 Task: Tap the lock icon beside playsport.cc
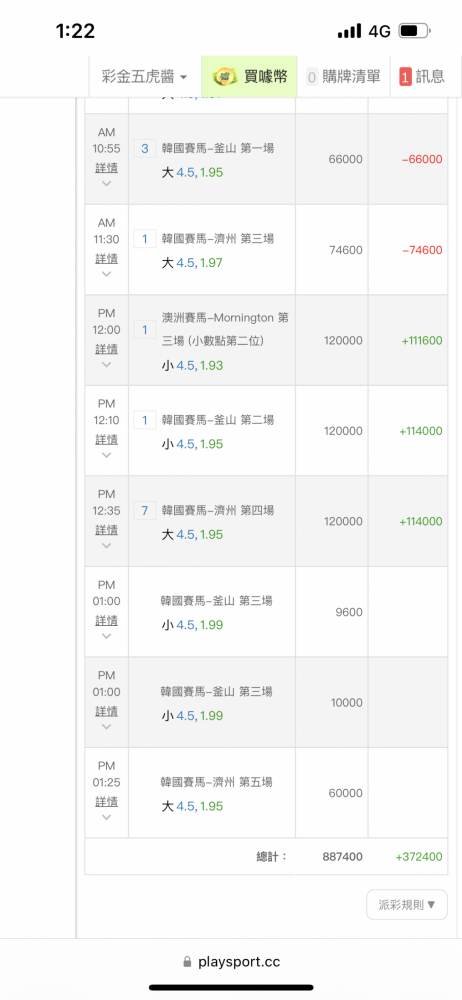(x=188, y=961)
